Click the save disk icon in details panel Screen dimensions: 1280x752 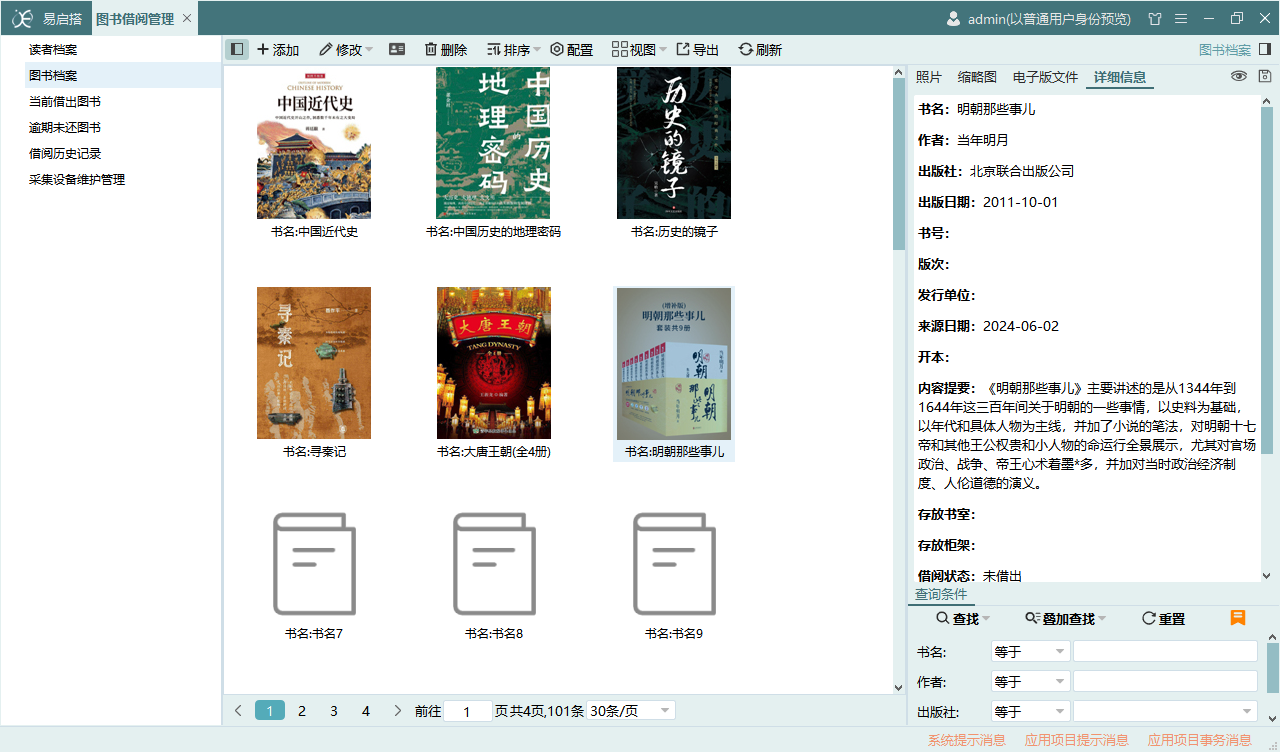[1265, 76]
